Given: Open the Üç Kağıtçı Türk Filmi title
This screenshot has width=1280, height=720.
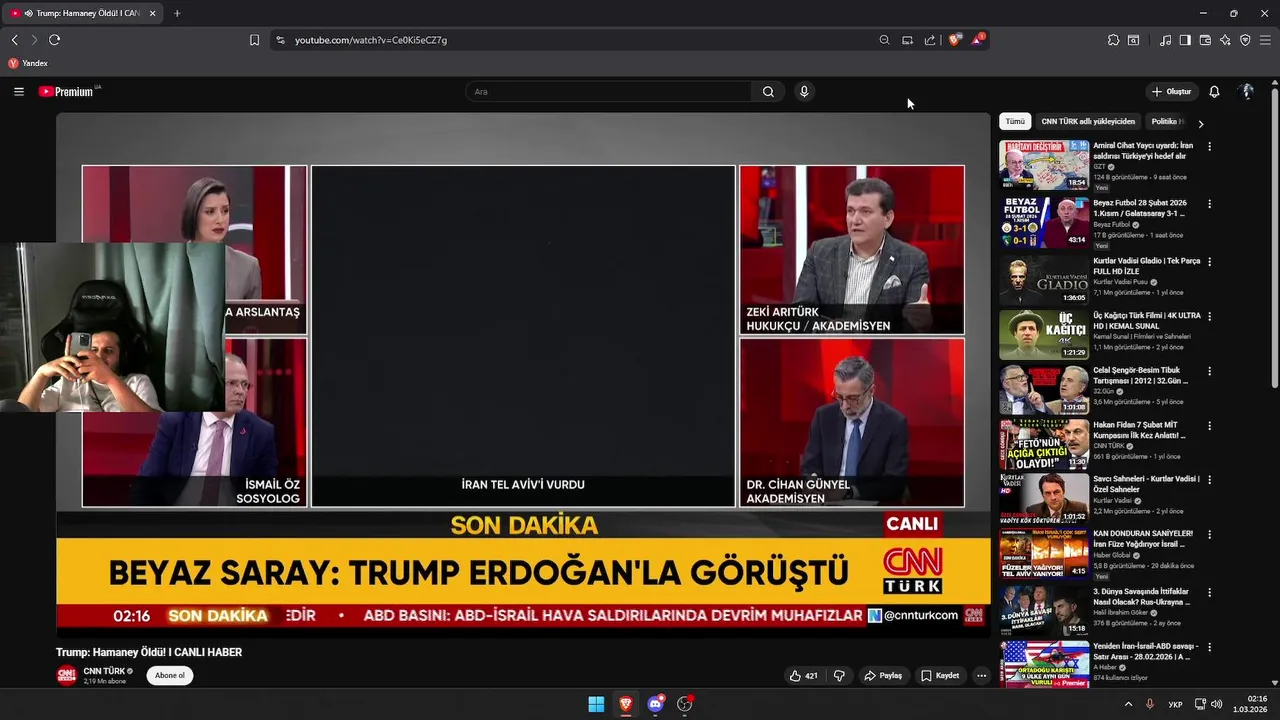Looking at the screenshot, I should coord(1147,321).
